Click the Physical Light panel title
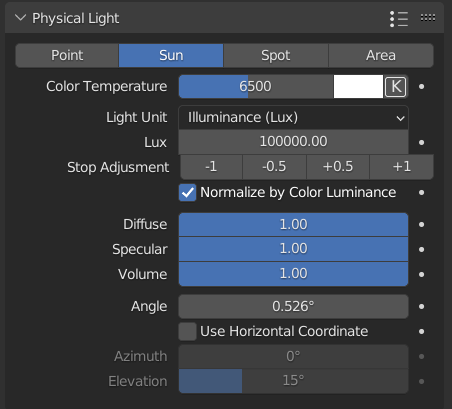This screenshot has height=409, width=452. (75, 18)
